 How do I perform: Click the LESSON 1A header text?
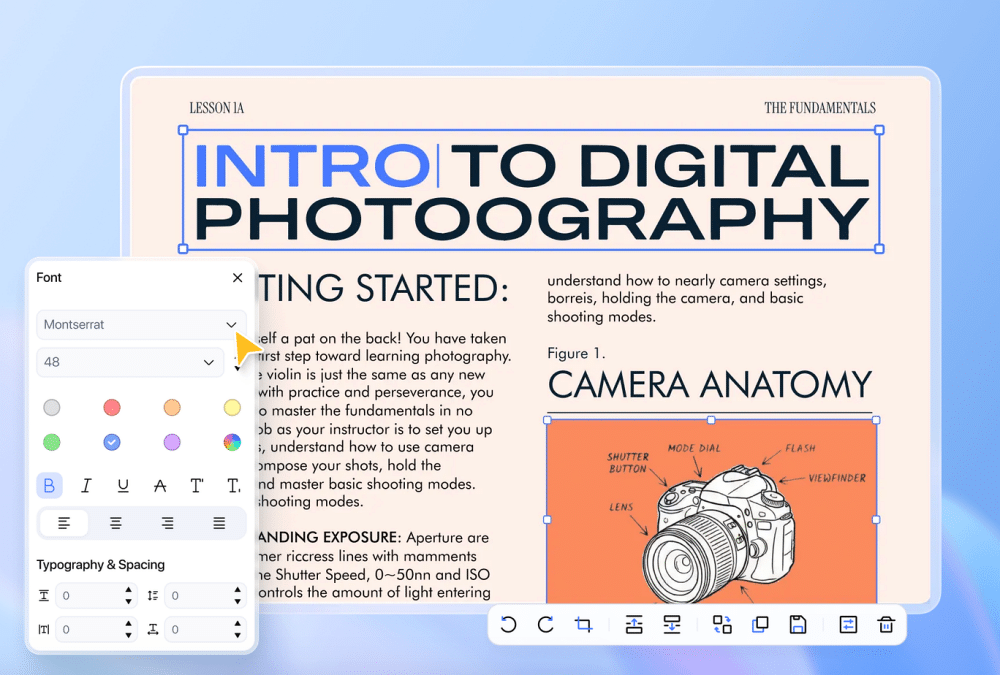tap(216, 108)
